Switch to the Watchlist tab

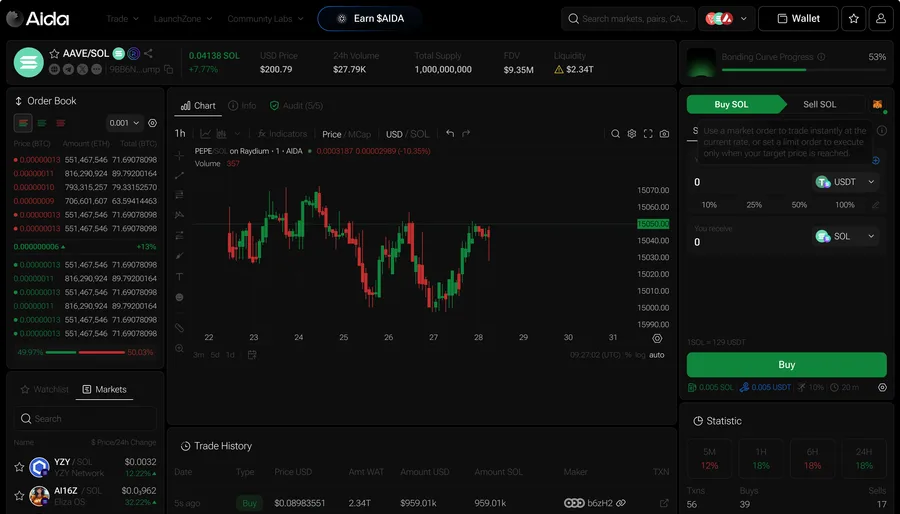pos(45,390)
